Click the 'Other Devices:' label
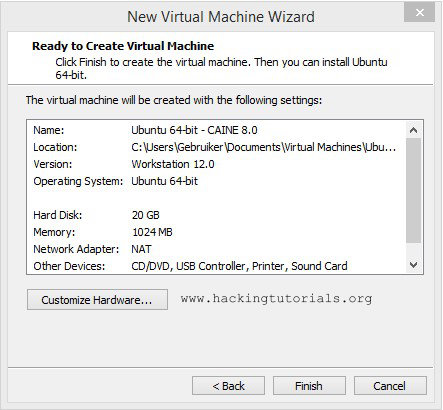 pos(69,266)
